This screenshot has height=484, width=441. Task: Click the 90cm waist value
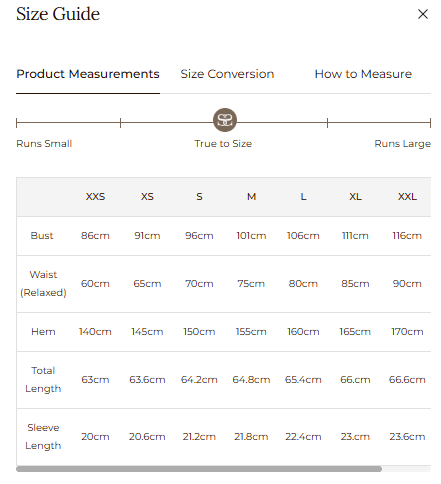tap(407, 284)
